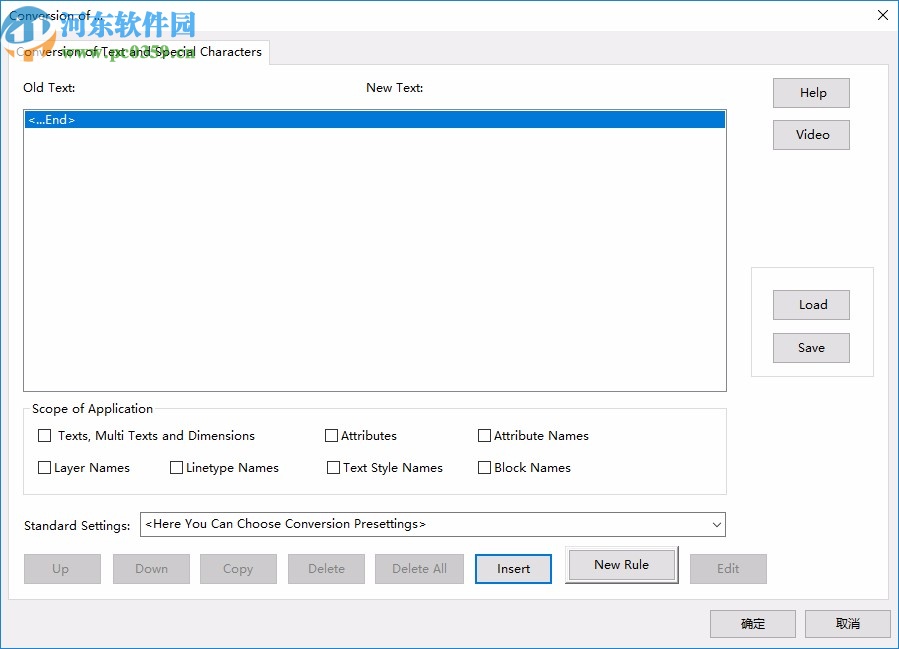Screen dimensions: 899x649
Task: Enable the Attribute Names option
Action: click(484, 435)
